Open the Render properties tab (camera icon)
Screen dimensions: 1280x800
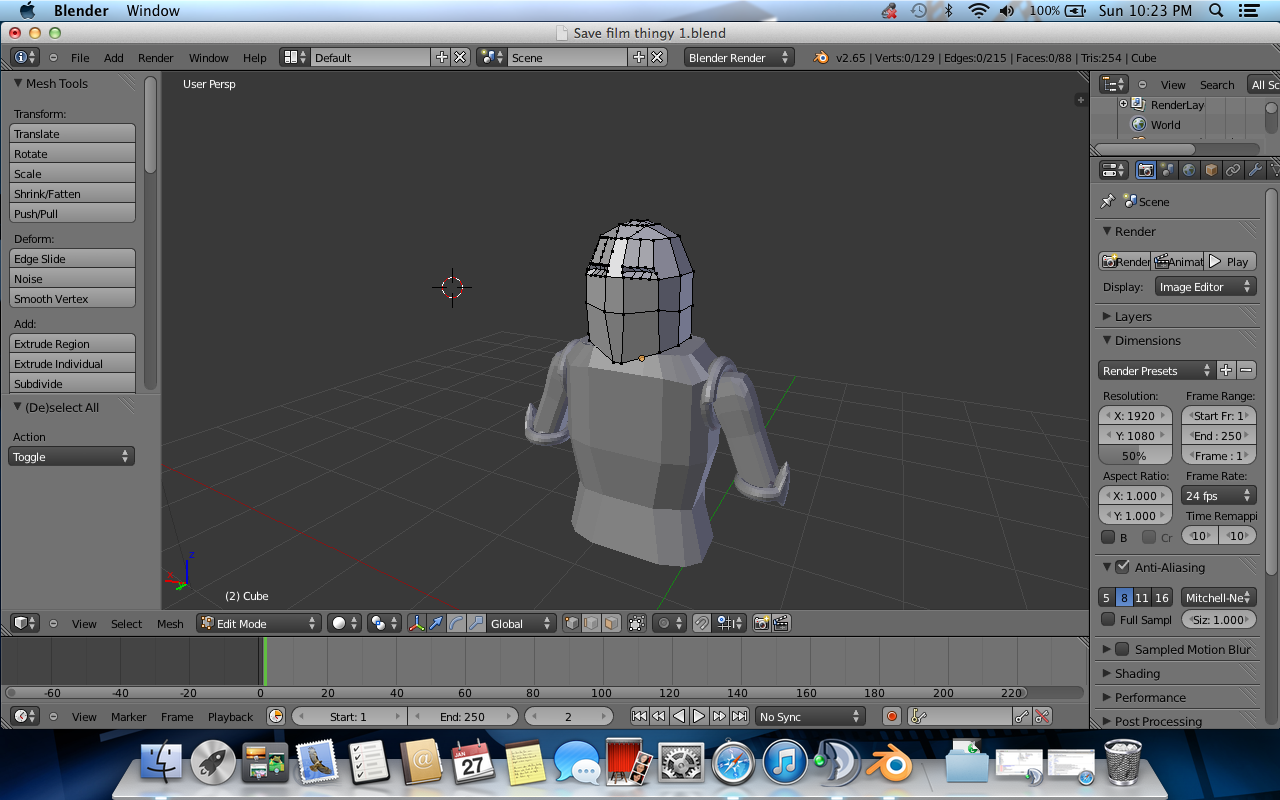pos(1146,170)
